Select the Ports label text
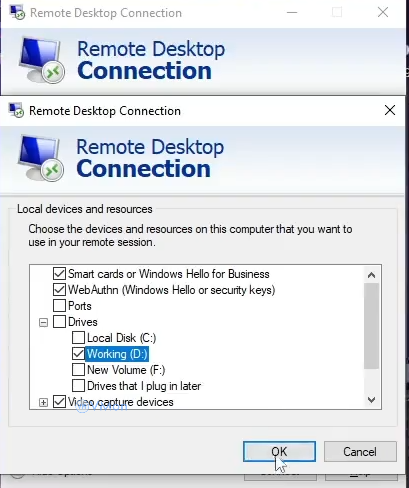This screenshot has width=409, height=488. (80, 306)
